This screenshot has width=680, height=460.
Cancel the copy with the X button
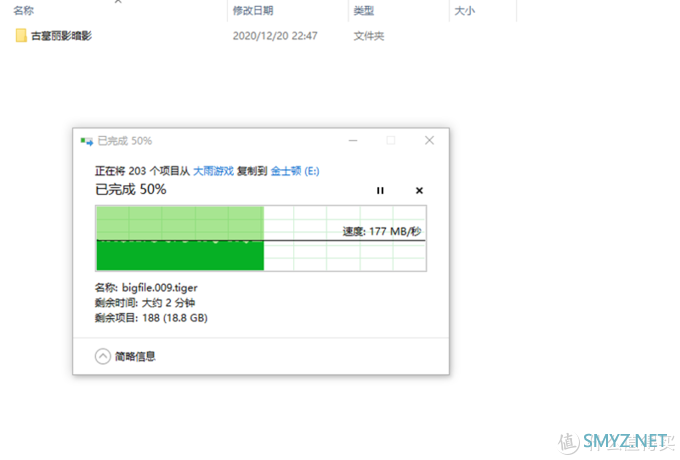[419, 191]
